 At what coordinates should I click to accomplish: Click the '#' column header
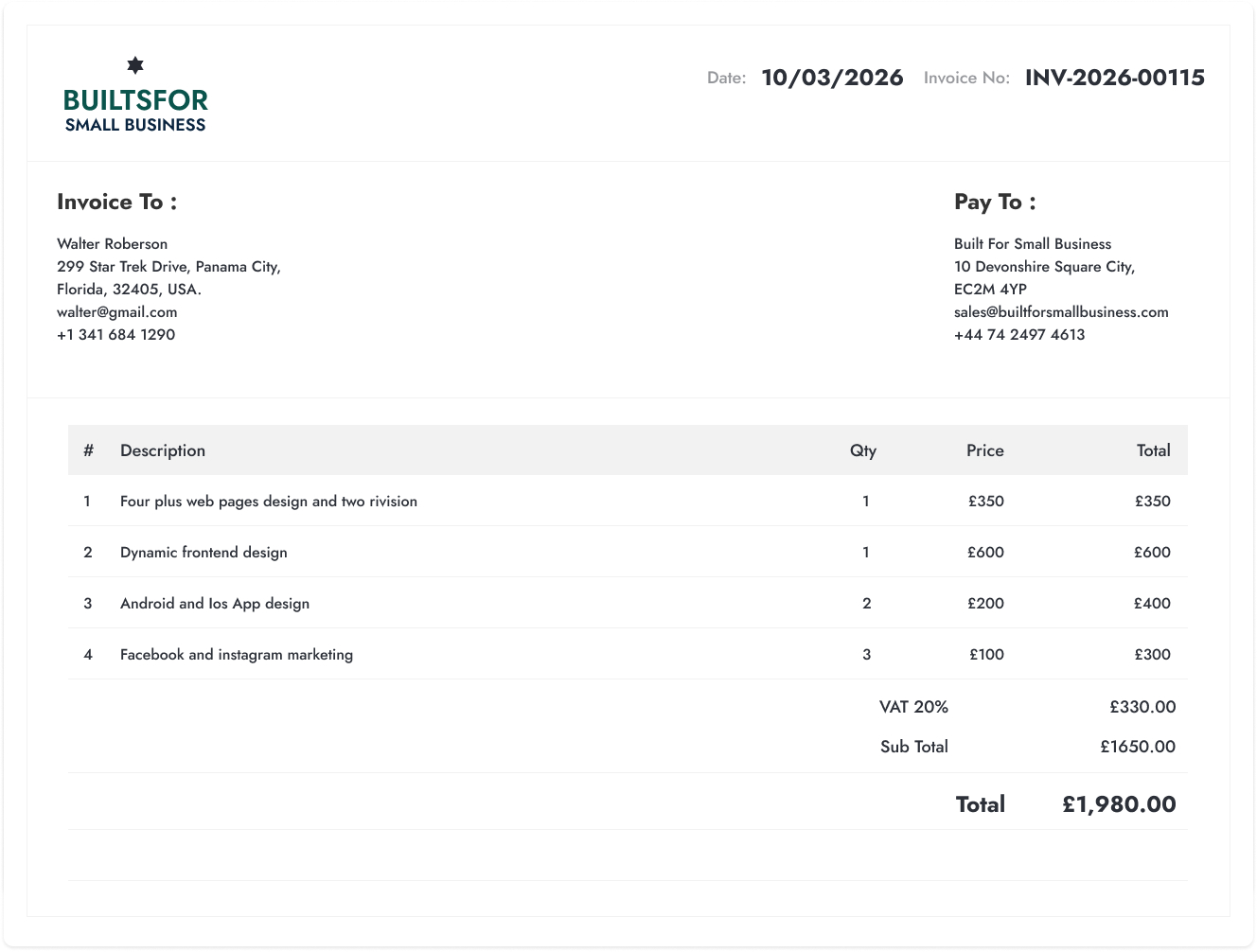click(x=88, y=450)
